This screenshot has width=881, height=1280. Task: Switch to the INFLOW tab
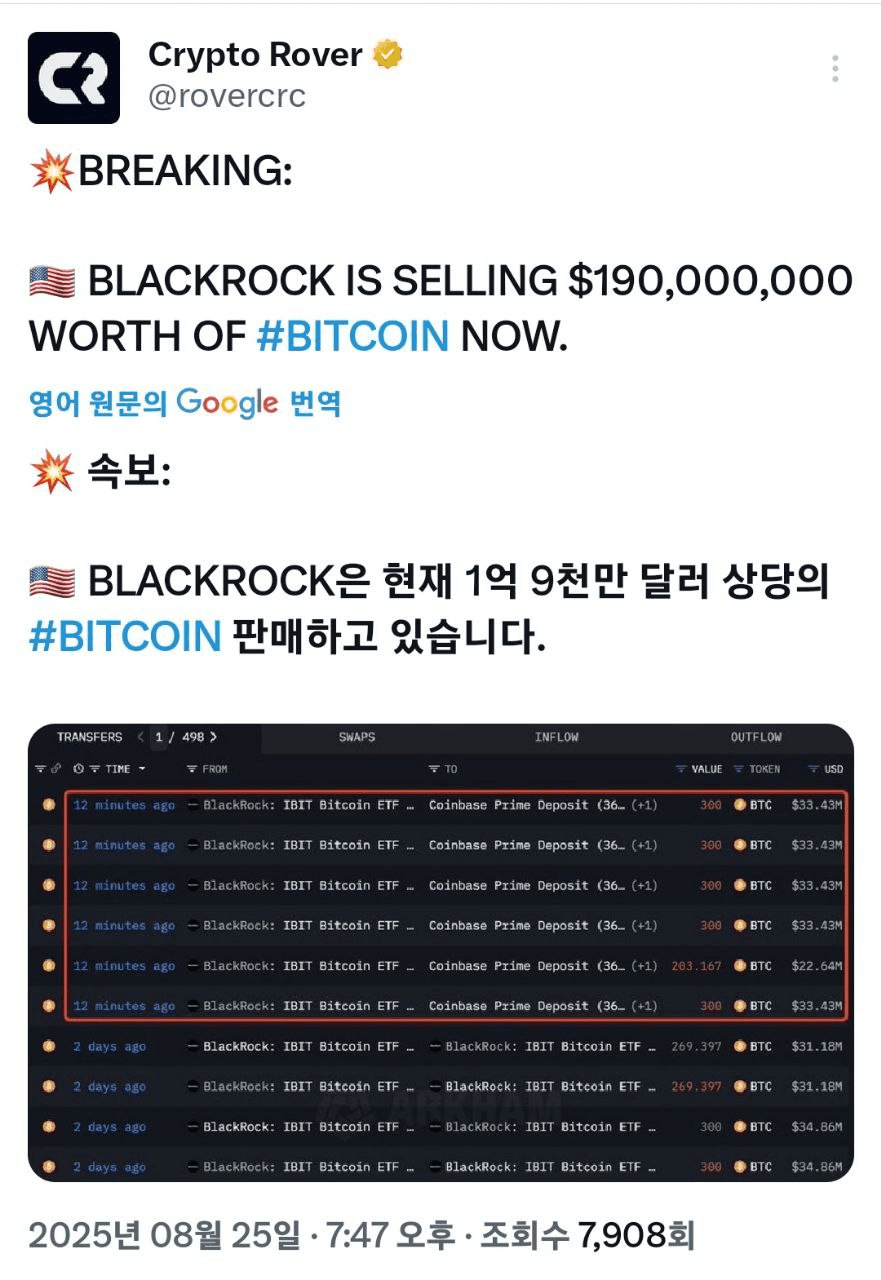point(556,737)
